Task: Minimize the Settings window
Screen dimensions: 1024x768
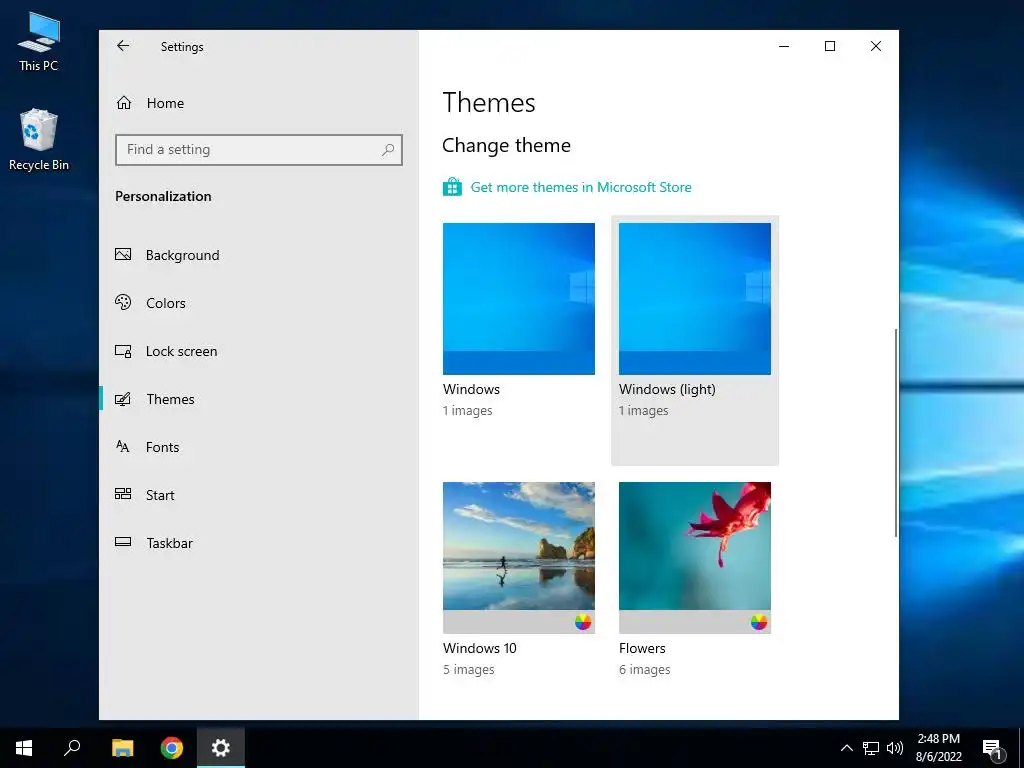Action: tap(784, 46)
